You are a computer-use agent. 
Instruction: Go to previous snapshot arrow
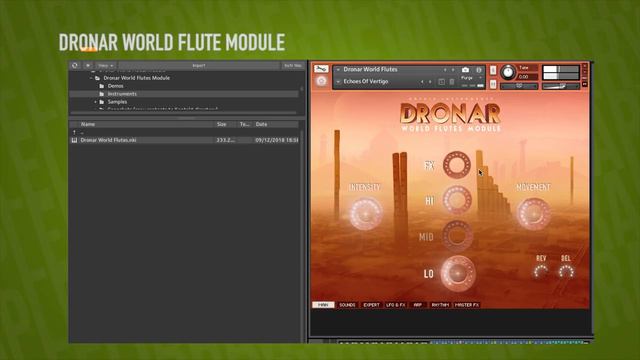tap(422, 82)
